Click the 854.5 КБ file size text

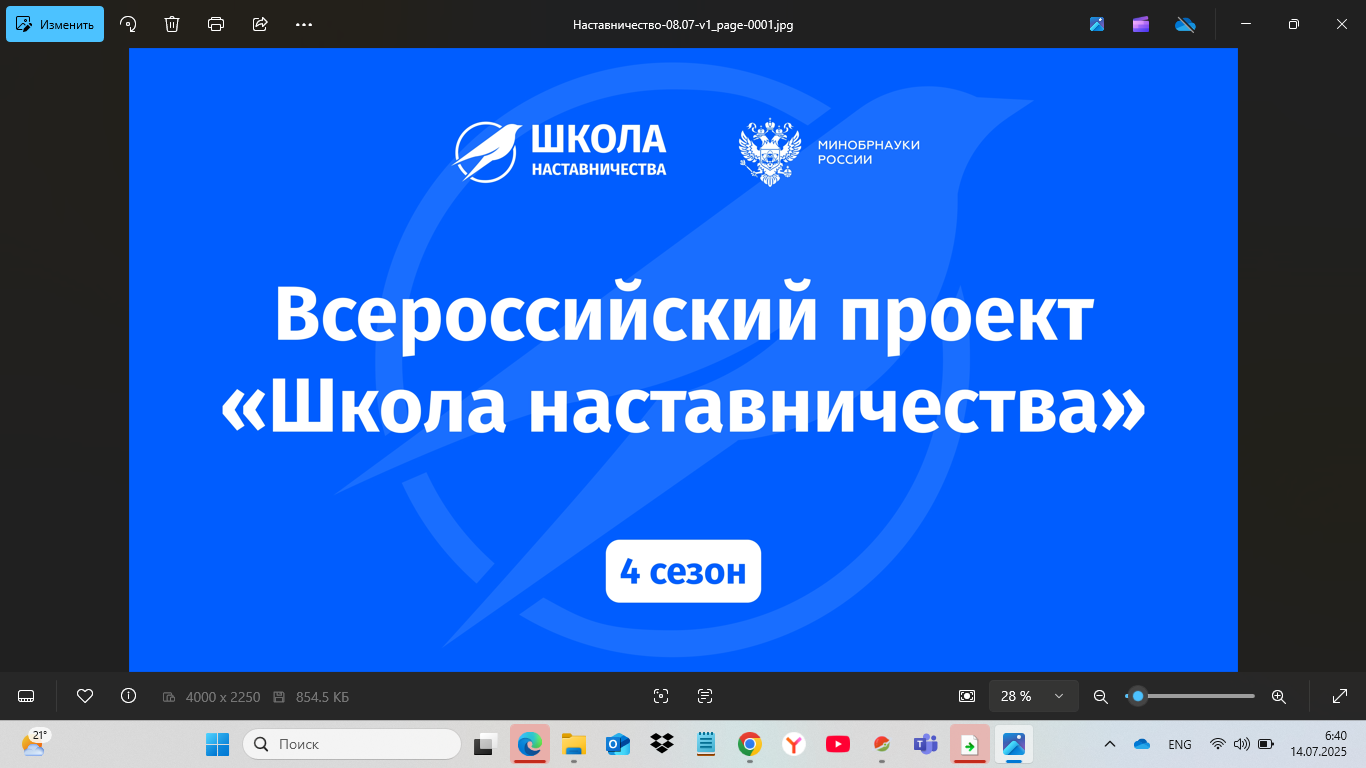(322, 697)
